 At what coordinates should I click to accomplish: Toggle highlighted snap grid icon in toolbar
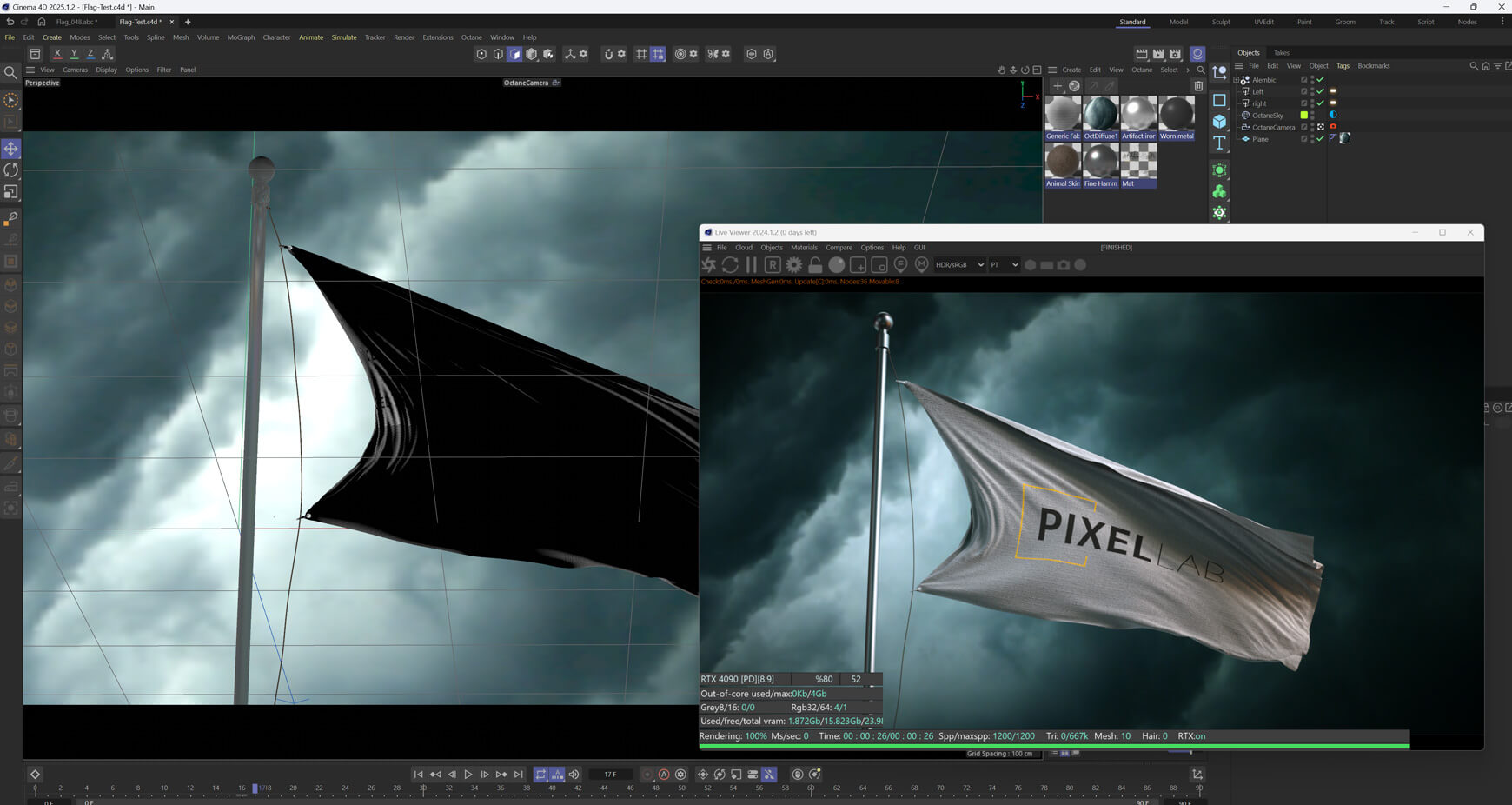pos(658,54)
